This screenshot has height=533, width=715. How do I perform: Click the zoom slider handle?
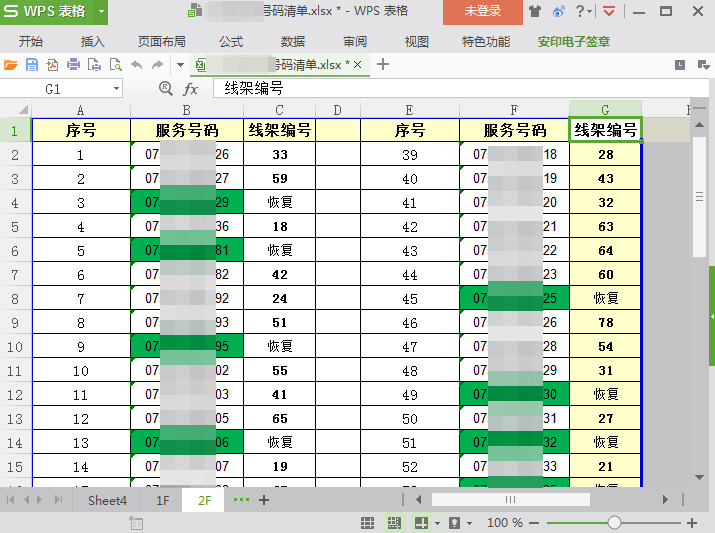[x=614, y=523]
